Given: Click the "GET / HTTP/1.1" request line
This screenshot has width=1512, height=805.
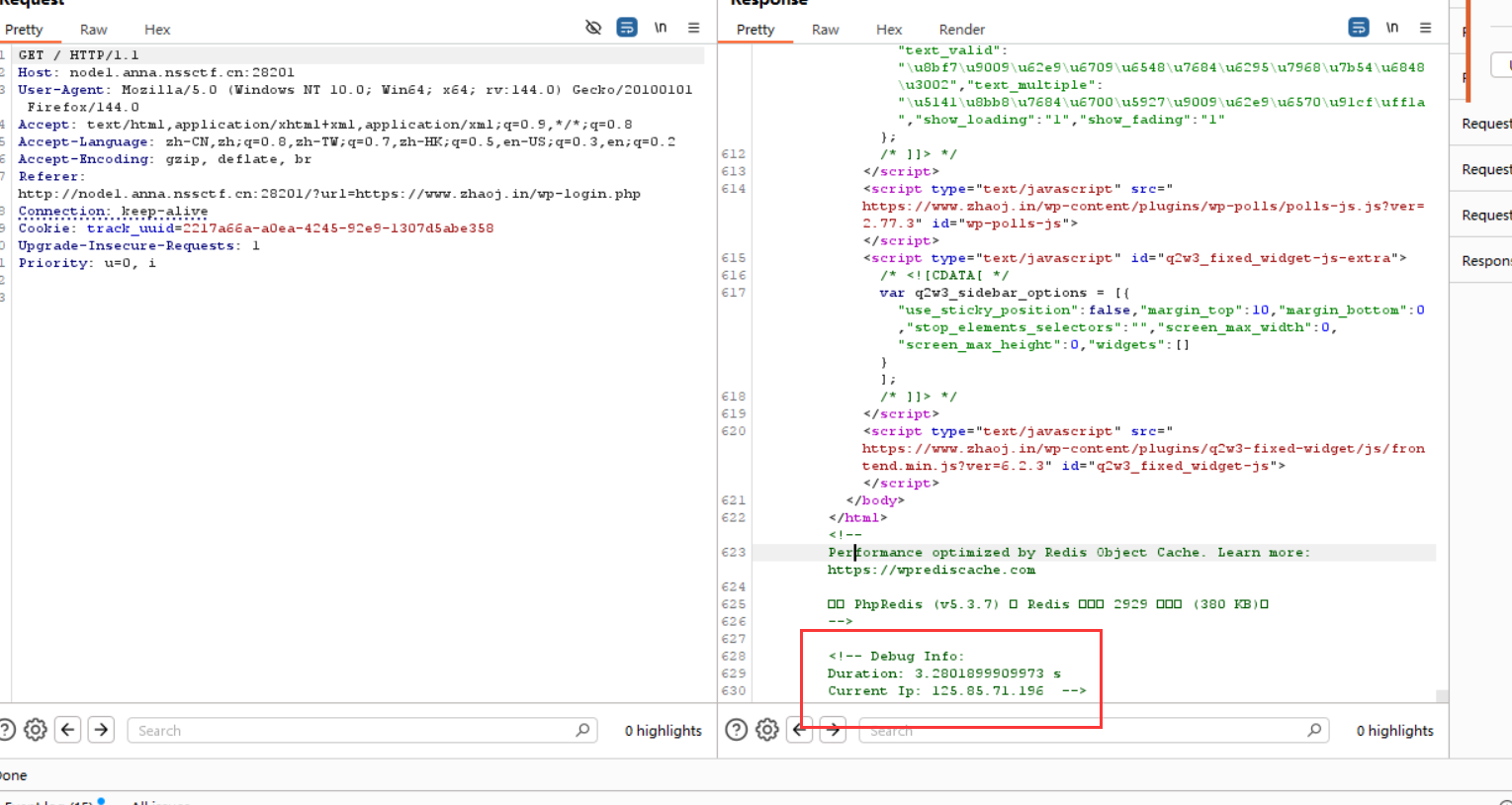Looking at the screenshot, I should pos(78,55).
